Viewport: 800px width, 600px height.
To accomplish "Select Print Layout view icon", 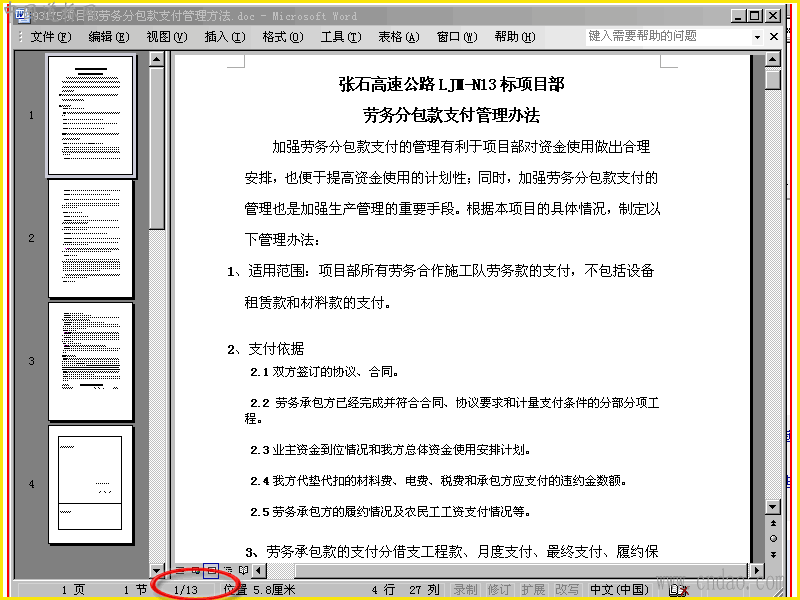I will (x=211, y=571).
